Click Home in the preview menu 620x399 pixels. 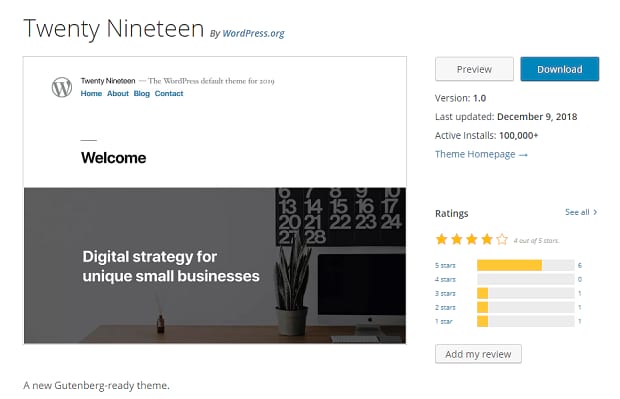pos(91,94)
